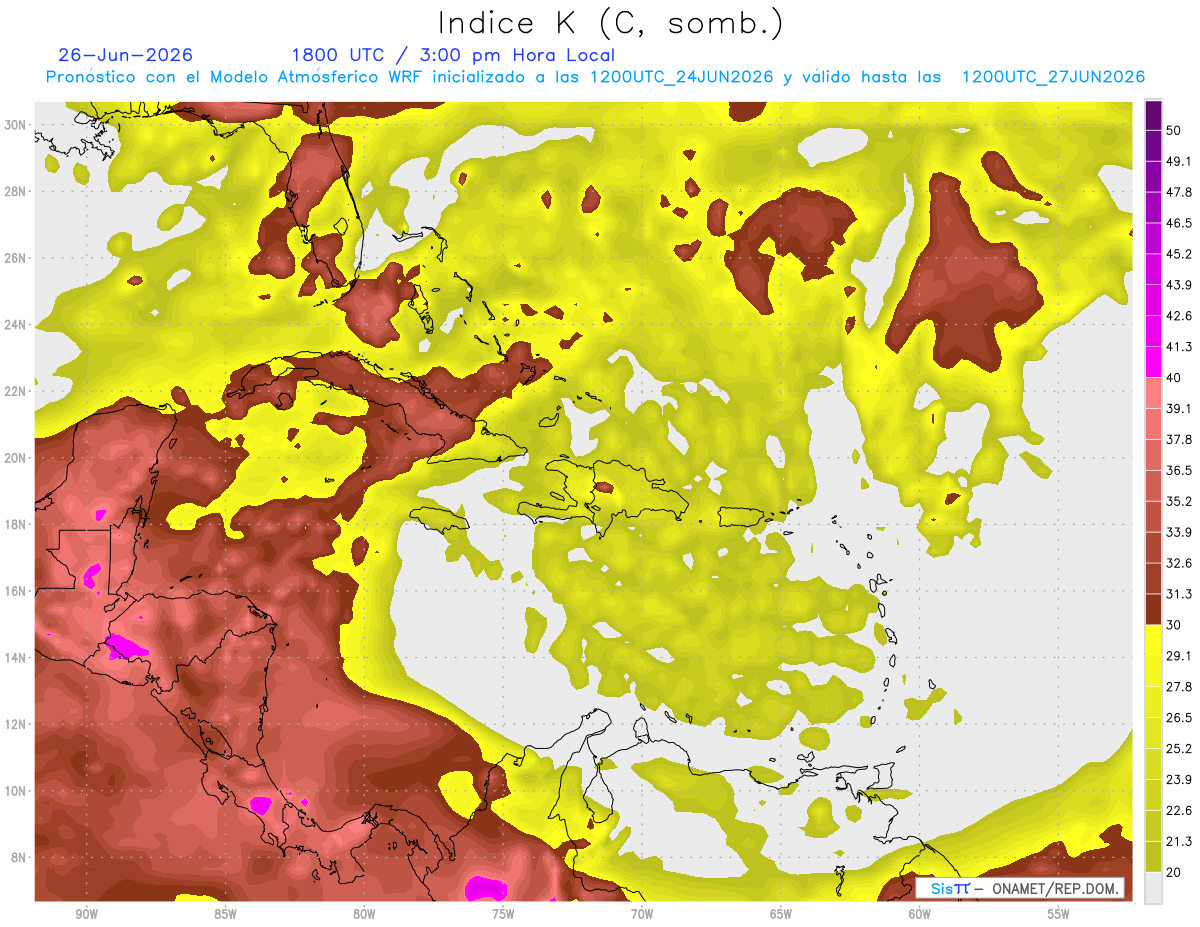Viewport: 1200px width, 927px height.
Task: Click the colorbar value '43.9'
Action: click(x=1179, y=285)
